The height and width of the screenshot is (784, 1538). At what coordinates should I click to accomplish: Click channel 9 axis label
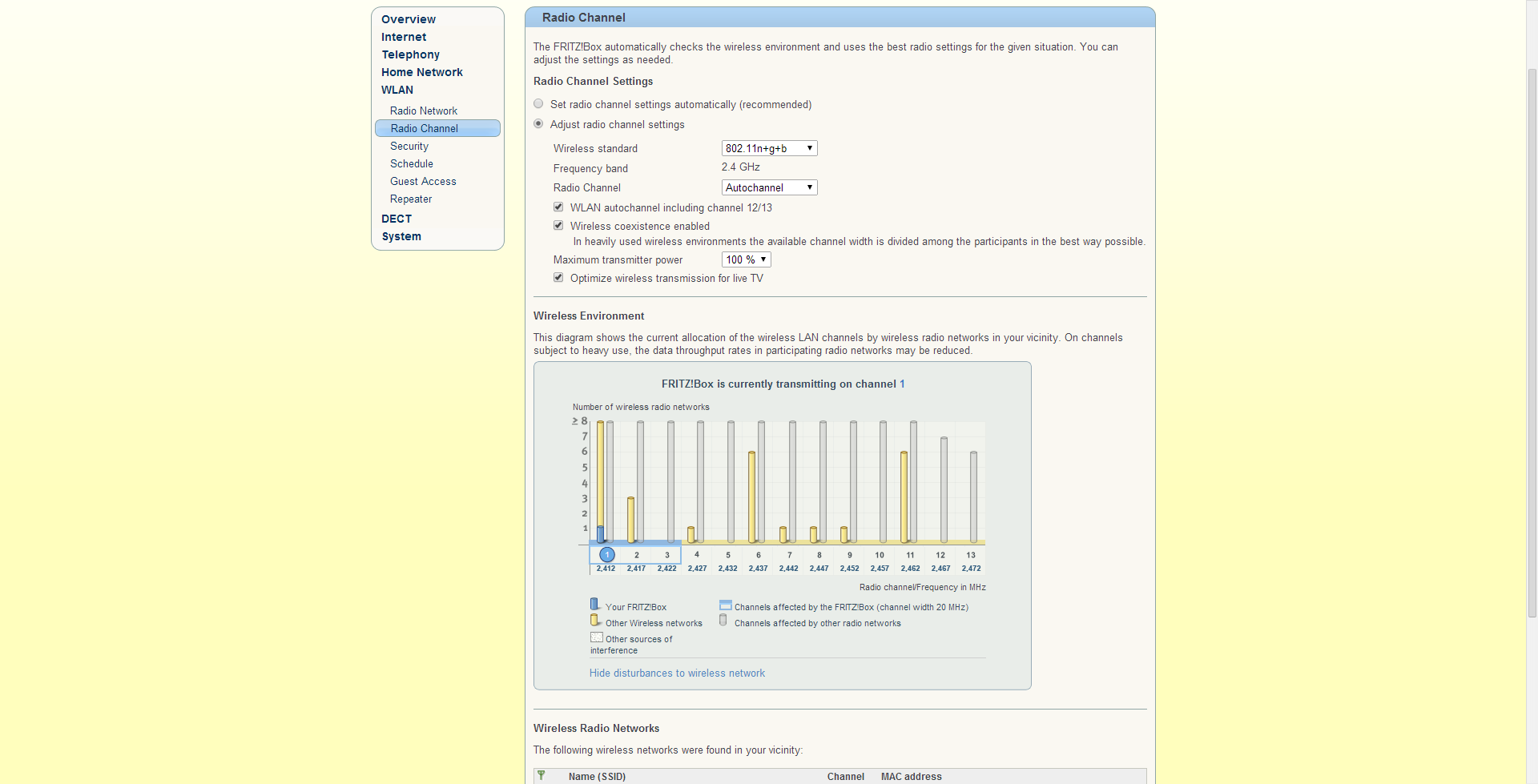coord(850,555)
